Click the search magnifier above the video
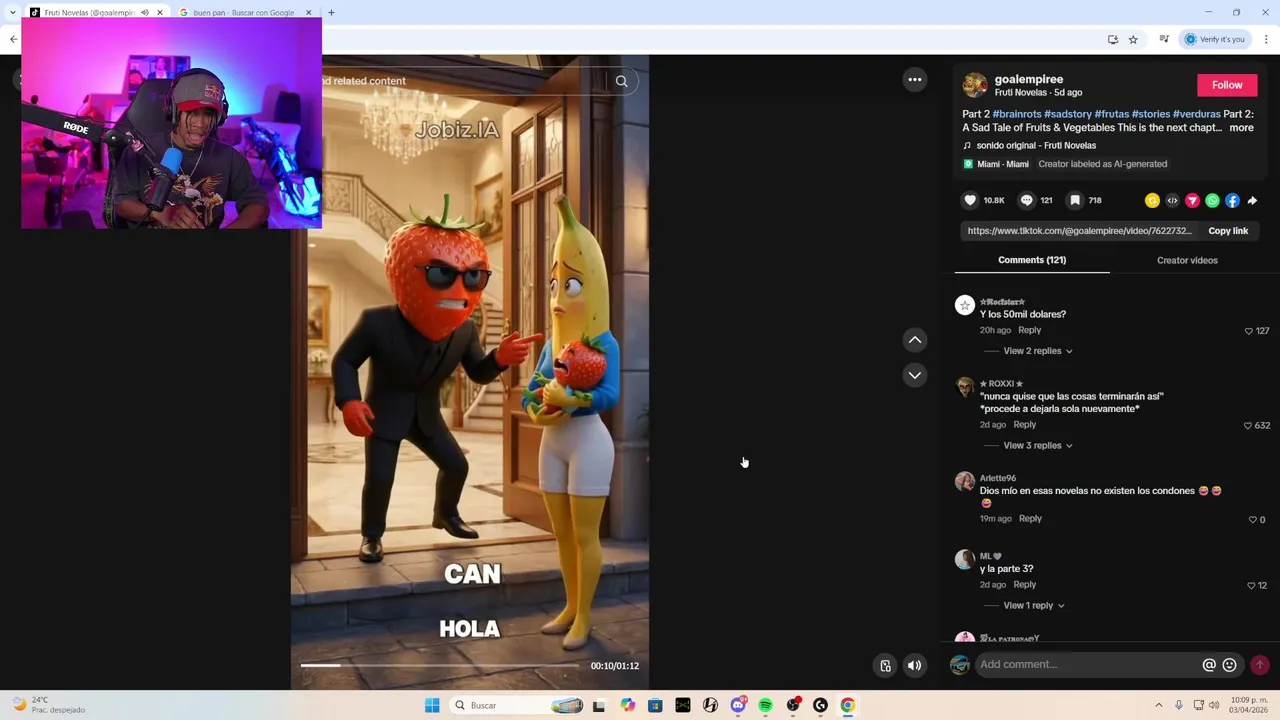The width and height of the screenshot is (1280, 720). (622, 81)
